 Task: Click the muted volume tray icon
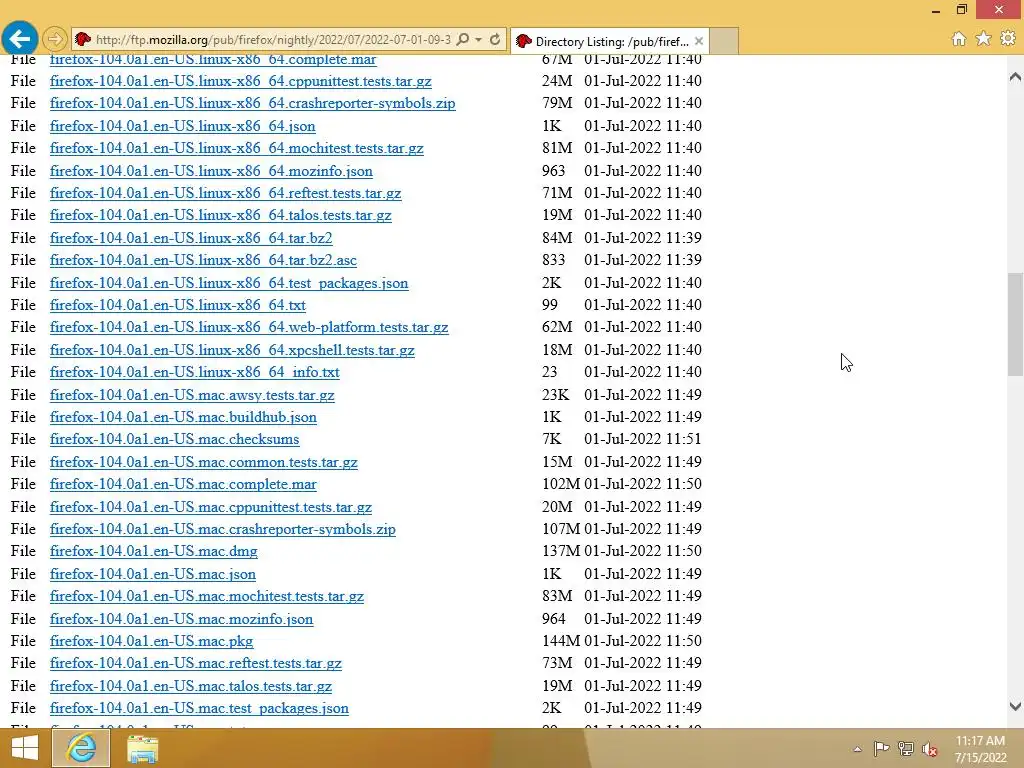[x=930, y=749]
